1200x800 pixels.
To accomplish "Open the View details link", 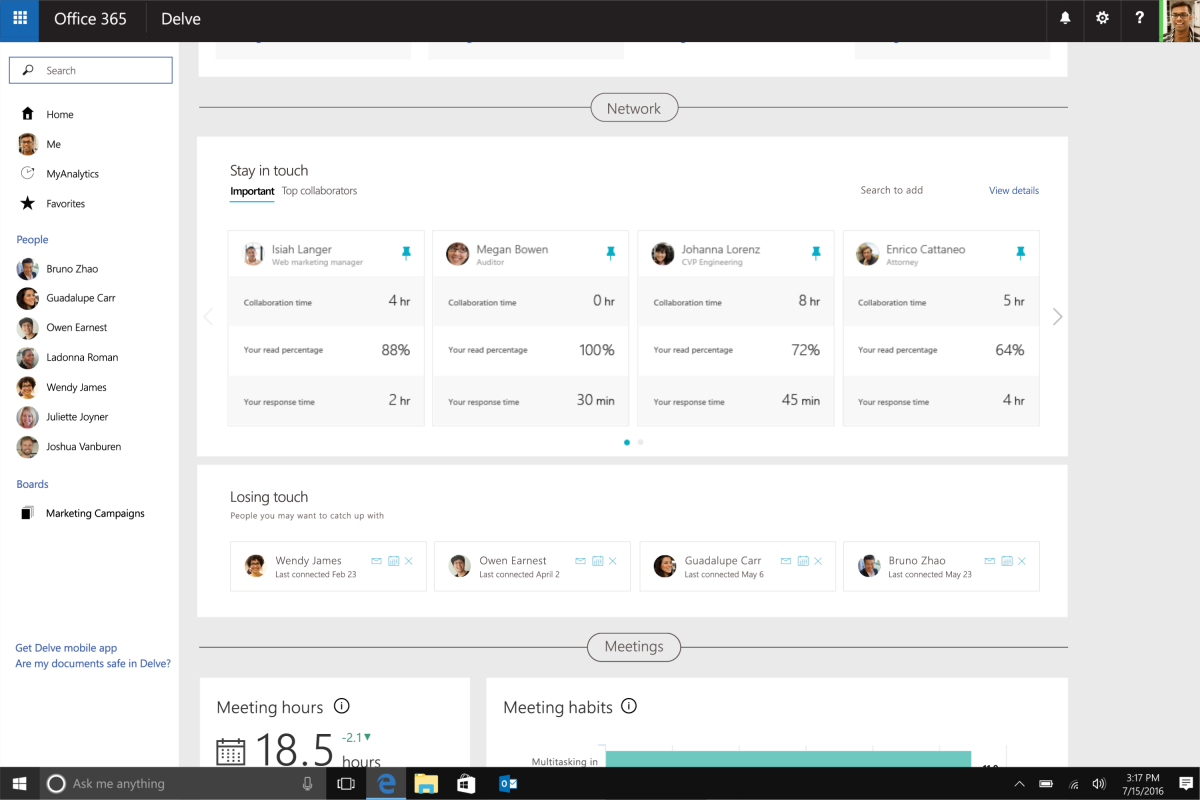I will (1013, 190).
